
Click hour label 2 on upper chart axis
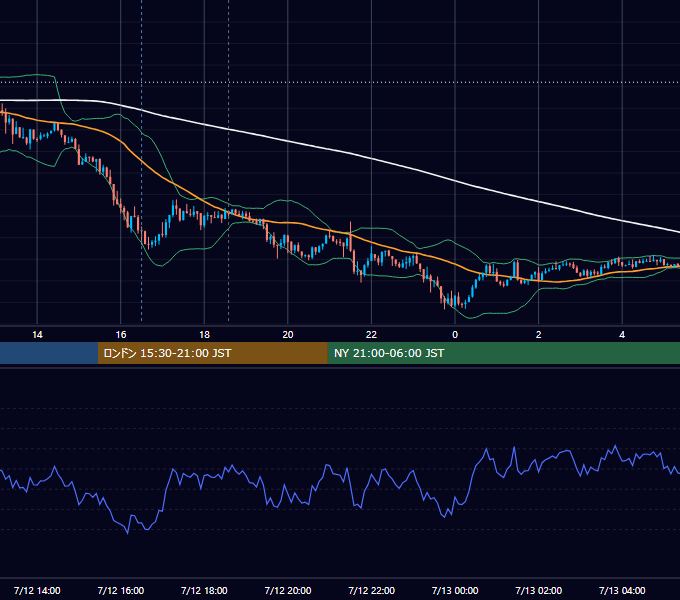coord(539,335)
